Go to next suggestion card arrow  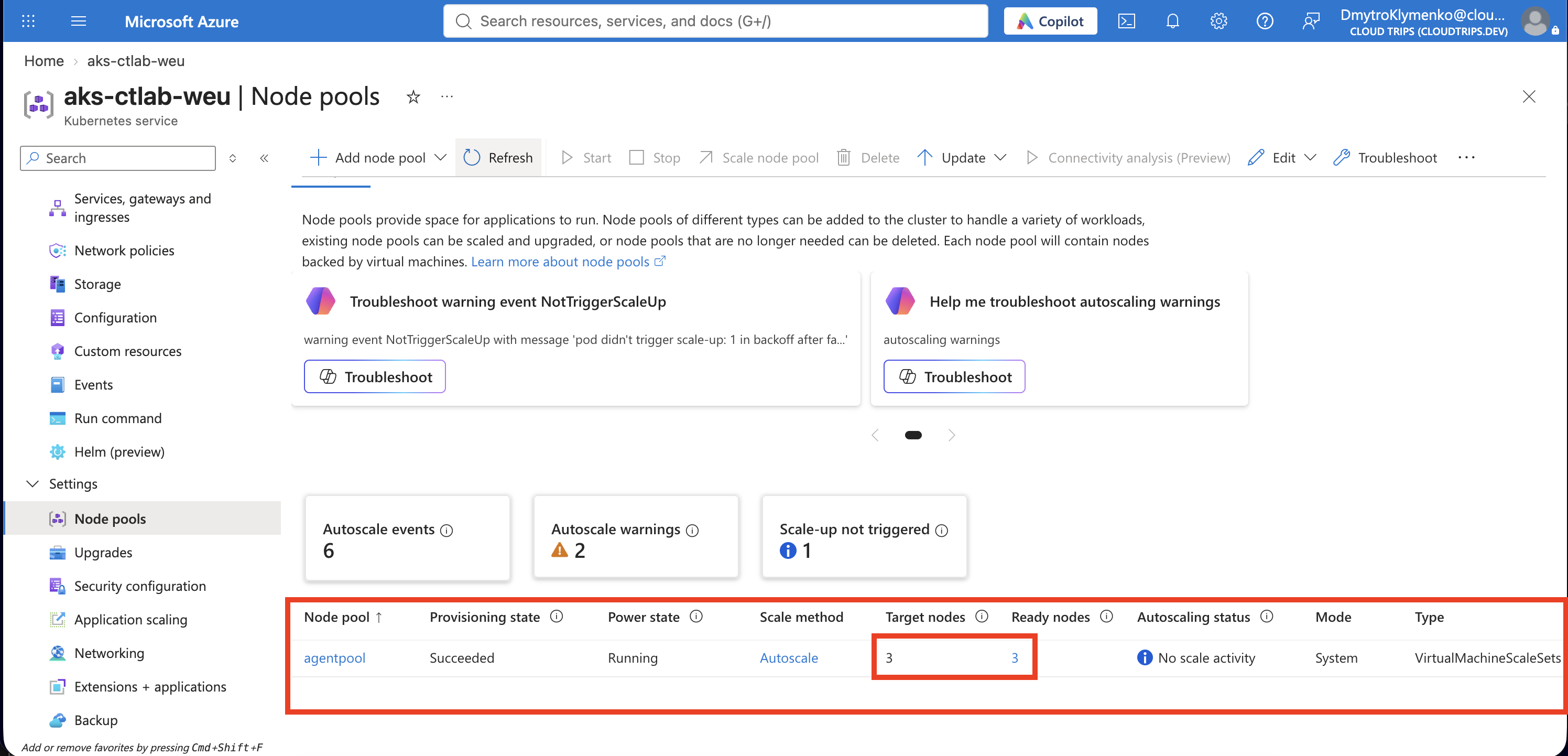(x=951, y=435)
